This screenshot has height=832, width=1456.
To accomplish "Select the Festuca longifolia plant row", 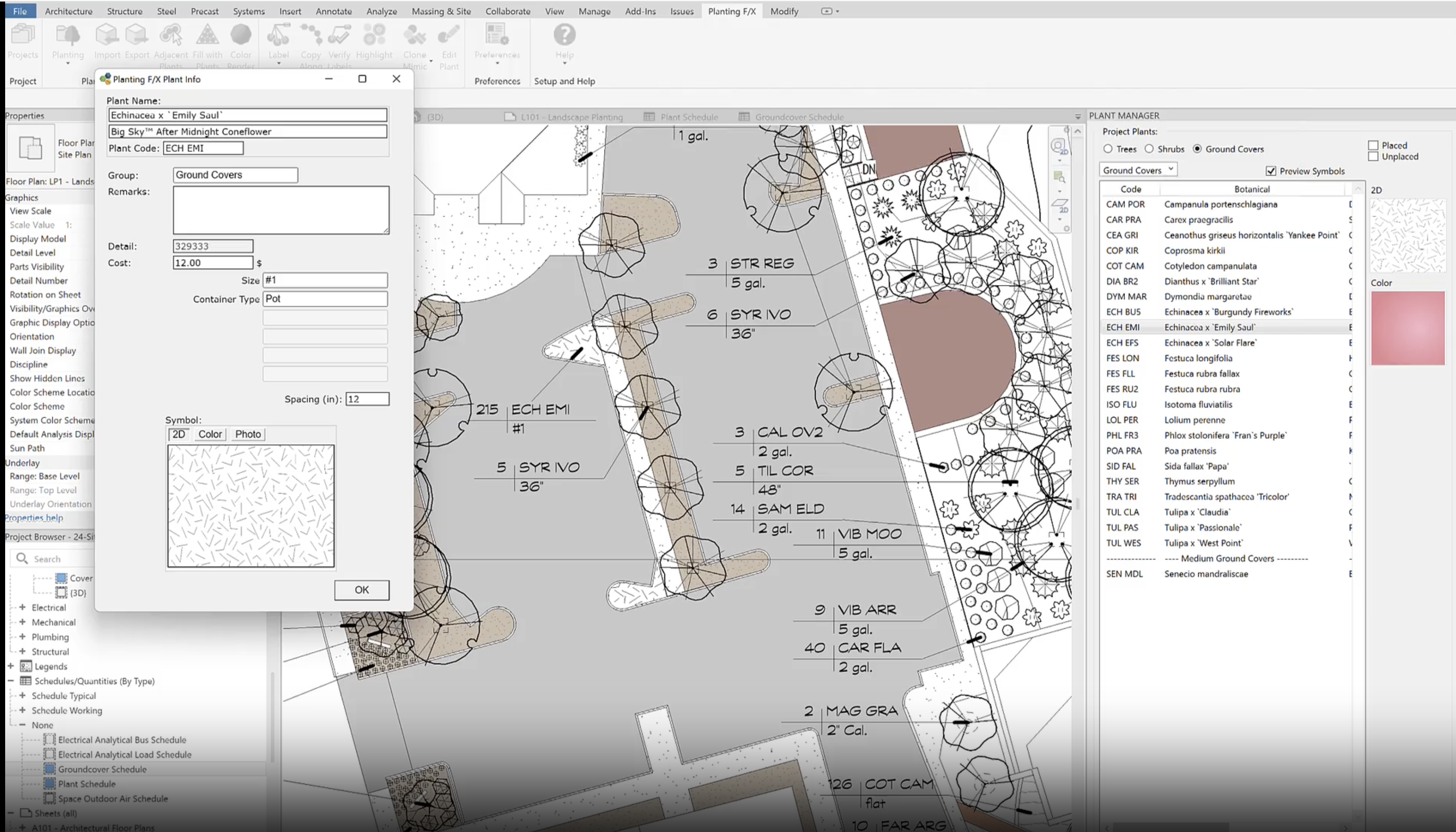I will click(x=1226, y=358).
